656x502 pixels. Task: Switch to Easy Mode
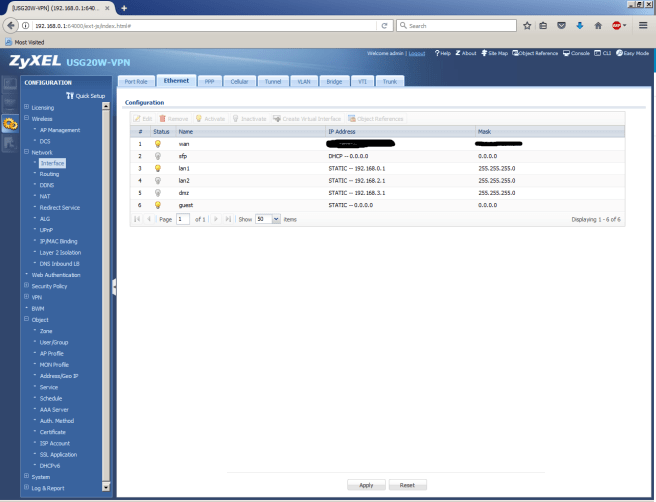(634, 53)
